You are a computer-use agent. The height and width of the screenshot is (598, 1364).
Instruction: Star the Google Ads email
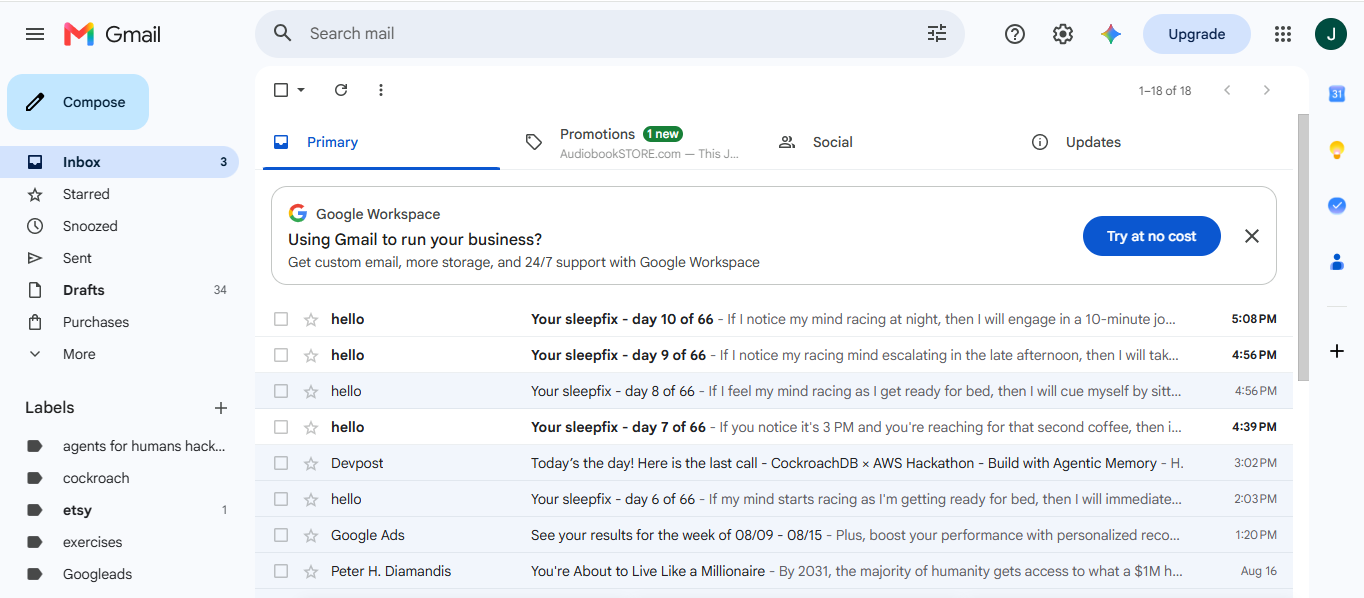[311, 535]
